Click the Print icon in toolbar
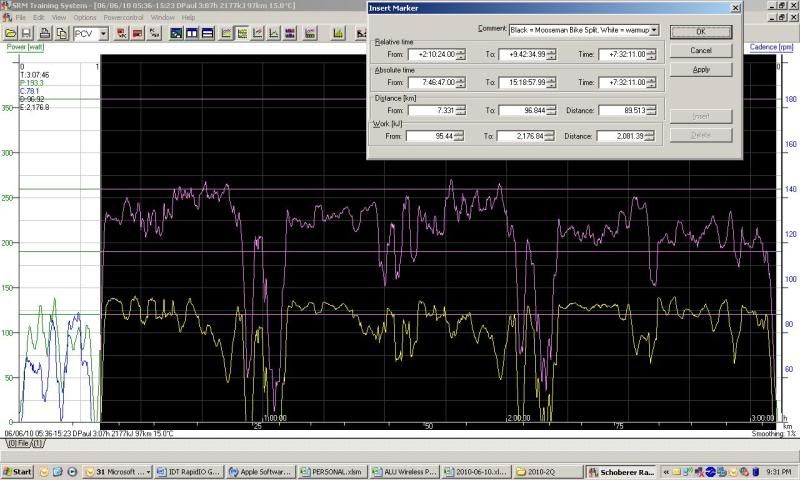Viewport: 800px width, 480px height. [x=44, y=33]
